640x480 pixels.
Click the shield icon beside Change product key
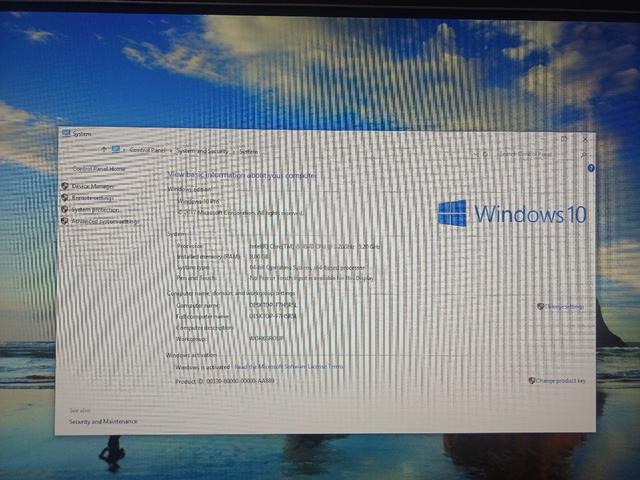click(x=531, y=380)
